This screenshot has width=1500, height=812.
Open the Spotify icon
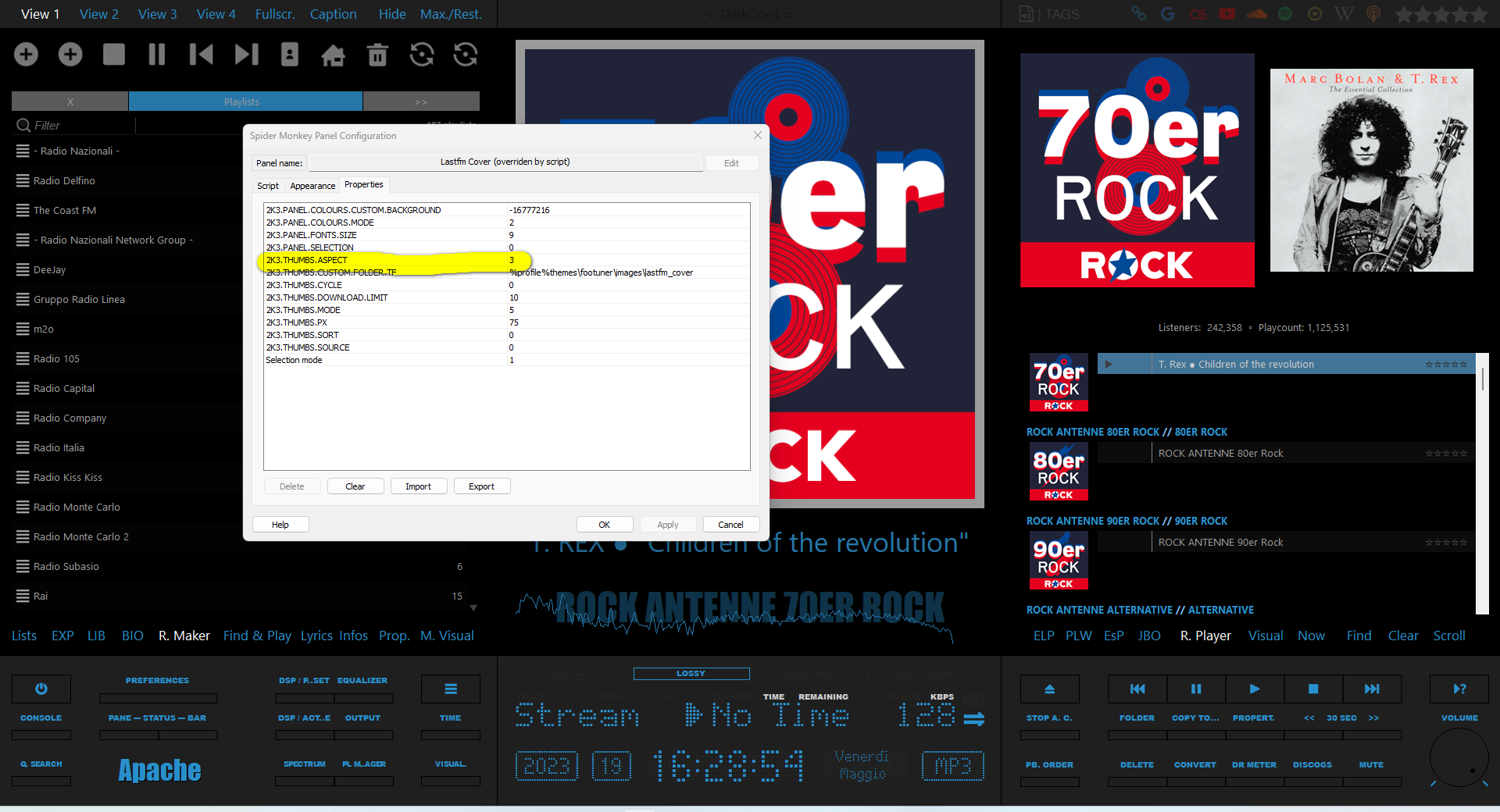(1285, 13)
